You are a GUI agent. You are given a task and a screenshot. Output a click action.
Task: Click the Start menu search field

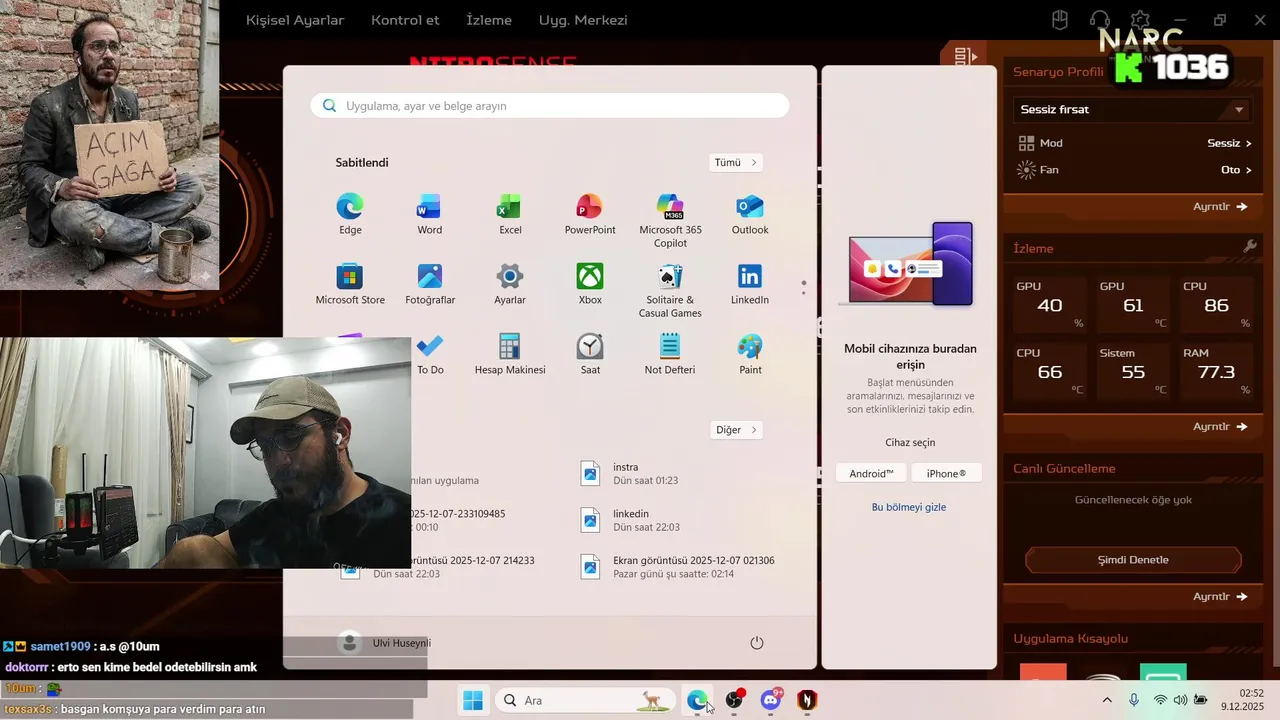pyautogui.click(x=550, y=106)
